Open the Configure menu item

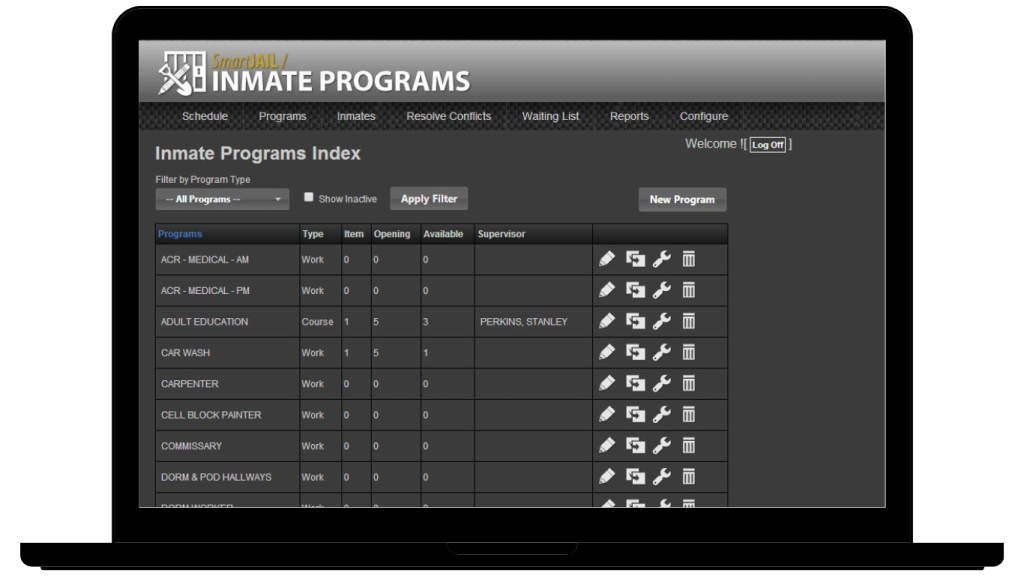703,116
